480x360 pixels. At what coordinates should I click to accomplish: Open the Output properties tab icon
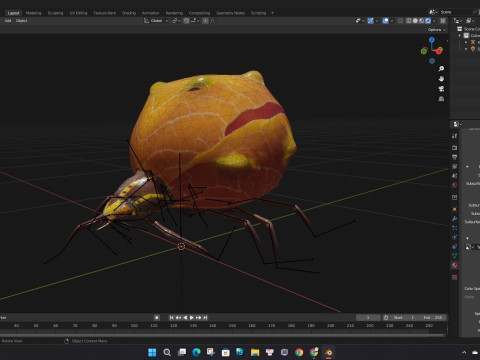click(x=455, y=157)
